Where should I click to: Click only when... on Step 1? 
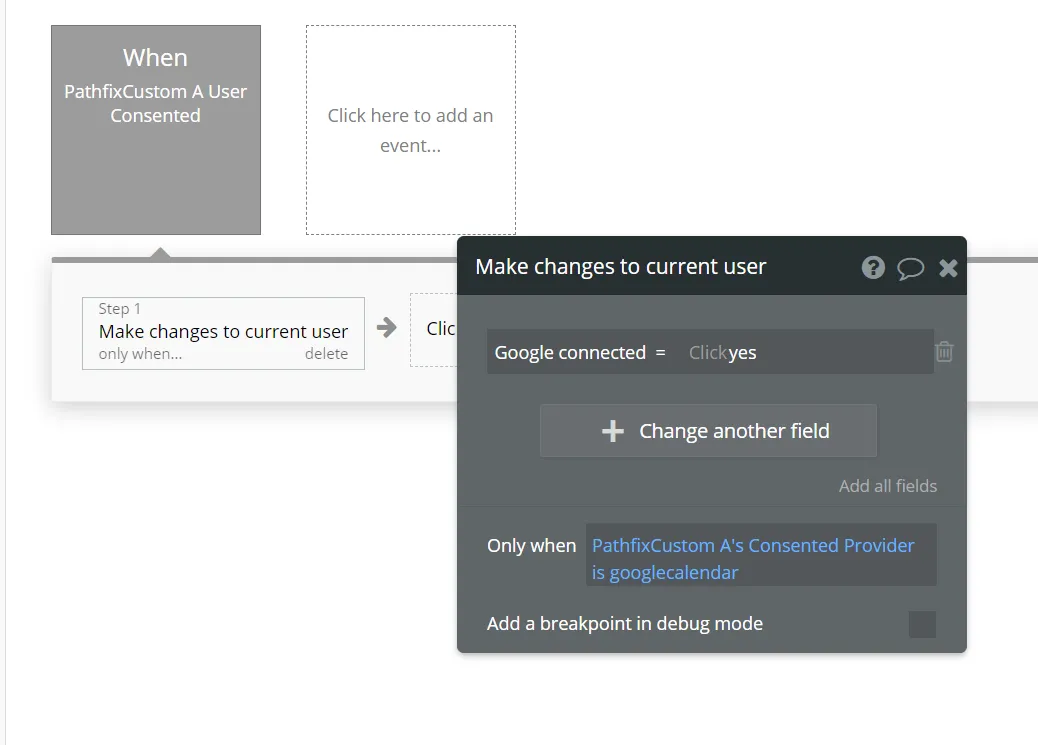140,354
